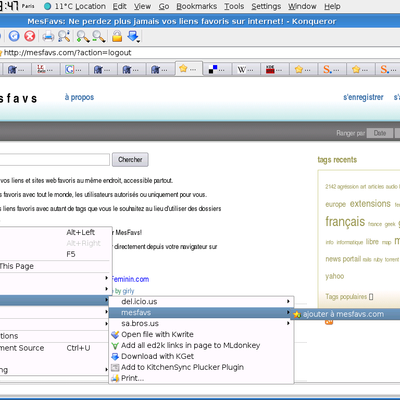Expand the del.icio.us submenu arrow
Image resolution: width=400 pixels, height=400 pixels.
288,301
